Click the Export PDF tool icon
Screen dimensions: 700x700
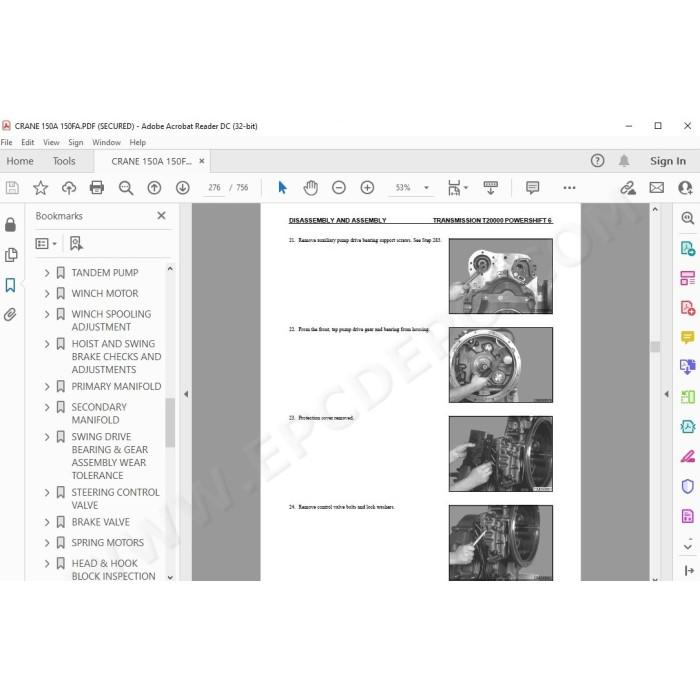click(x=688, y=248)
